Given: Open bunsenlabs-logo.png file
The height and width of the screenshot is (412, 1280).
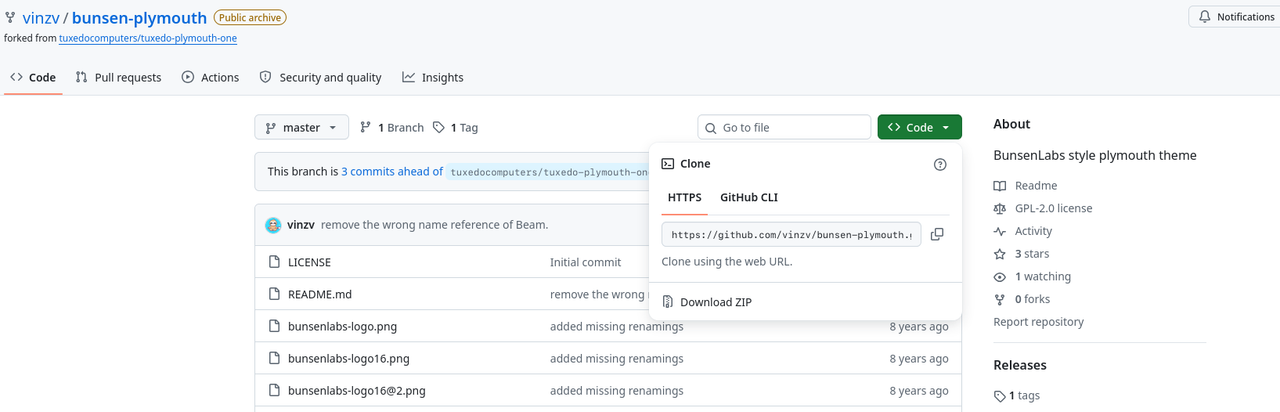Looking at the screenshot, I should (x=343, y=326).
